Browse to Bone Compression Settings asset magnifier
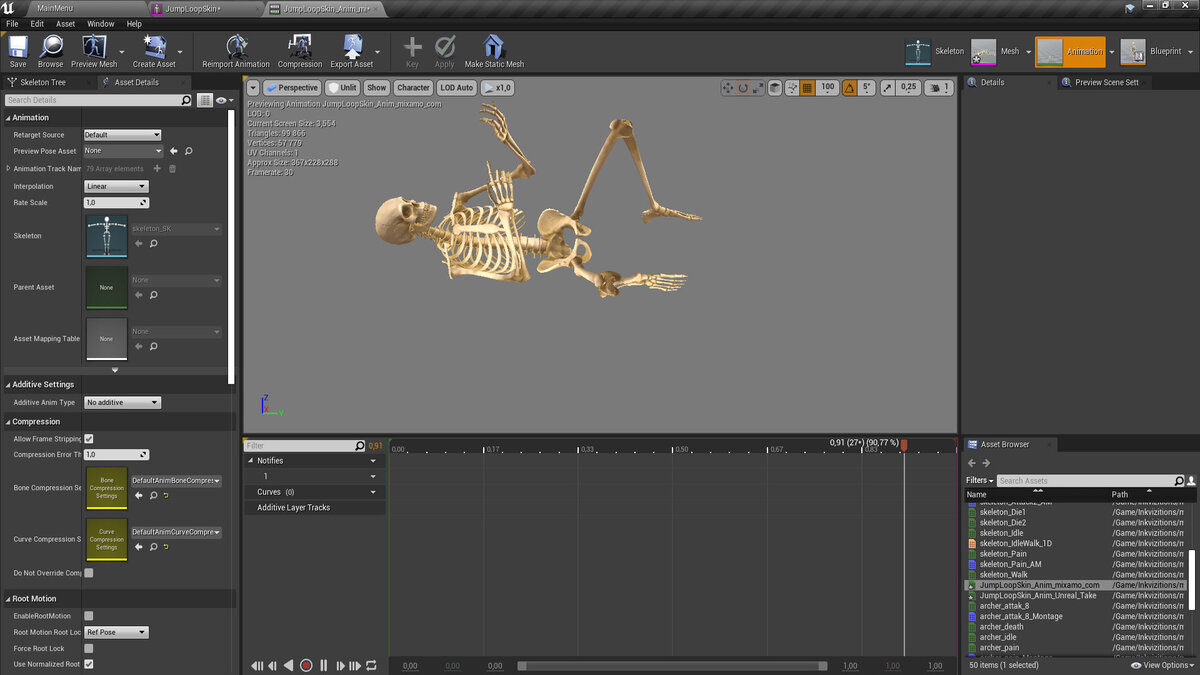Image resolution: width=1200 pixels, height=675 pixels. [x=153, y=495]
